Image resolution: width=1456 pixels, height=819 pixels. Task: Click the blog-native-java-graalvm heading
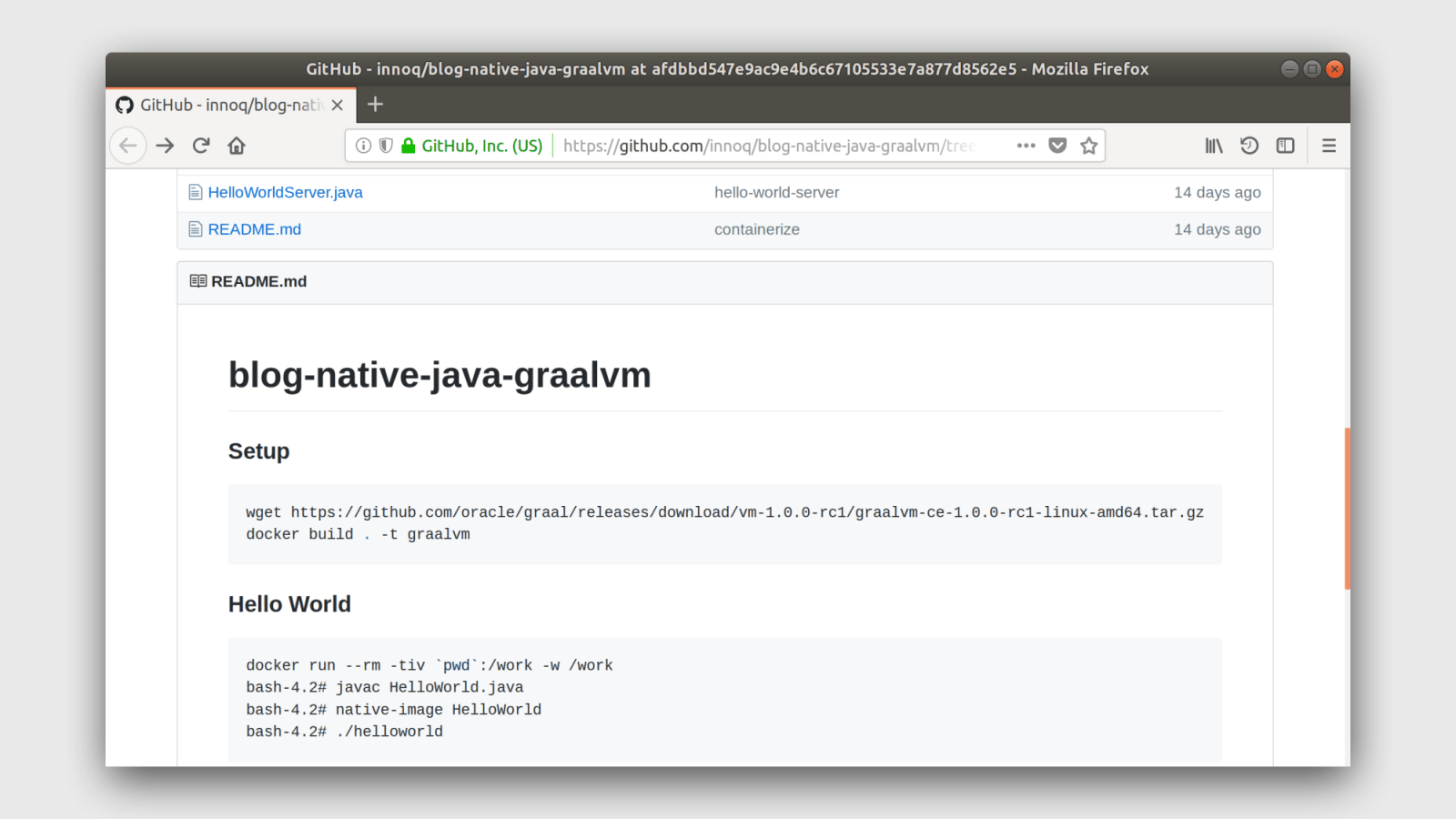click(440, 375)
